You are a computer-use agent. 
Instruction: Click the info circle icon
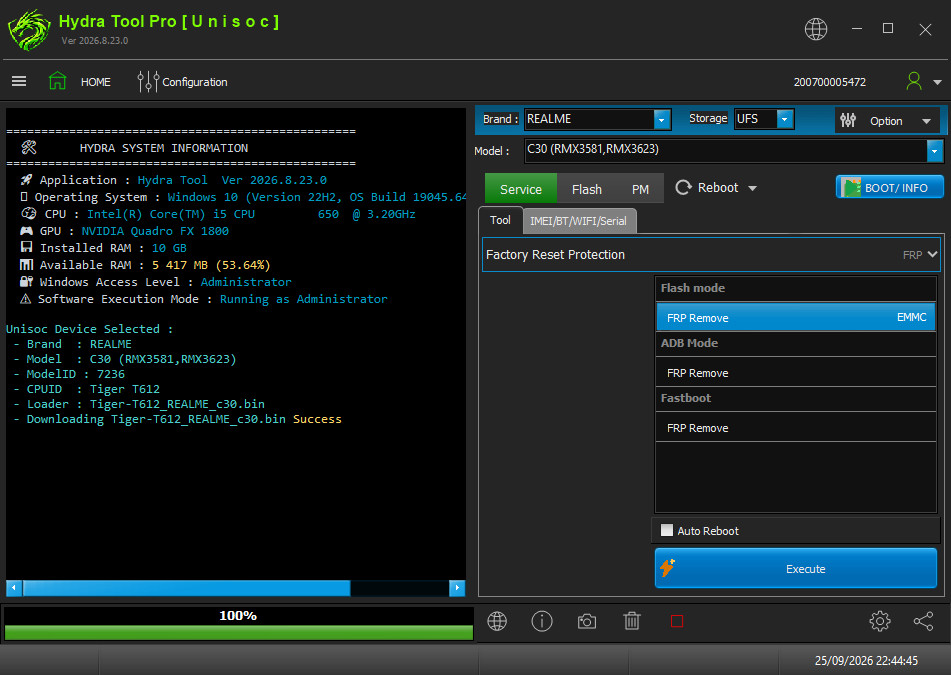point(542,621)
